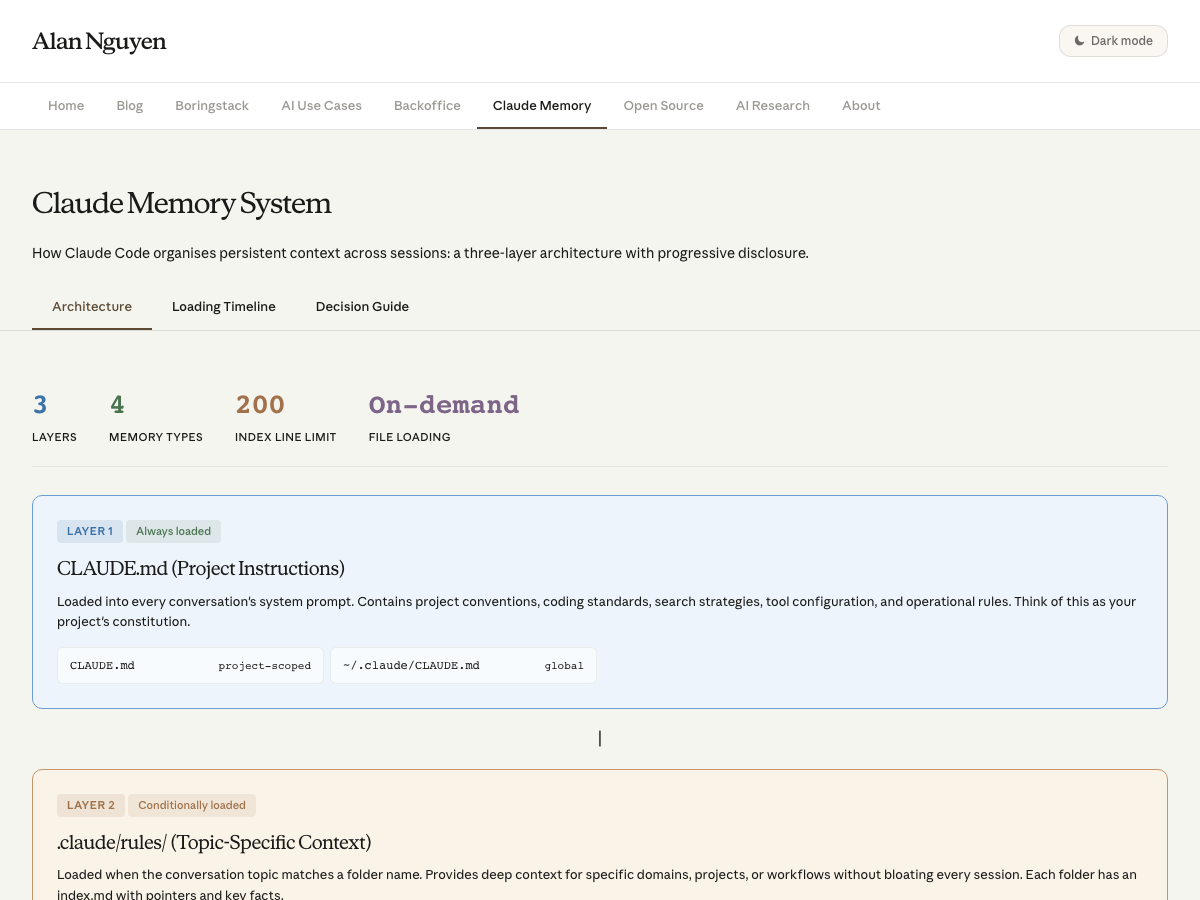The width and height of the screenshot is (1200, 900).
Task: Select the Architecture tab
Action: (x=92, y=306)
